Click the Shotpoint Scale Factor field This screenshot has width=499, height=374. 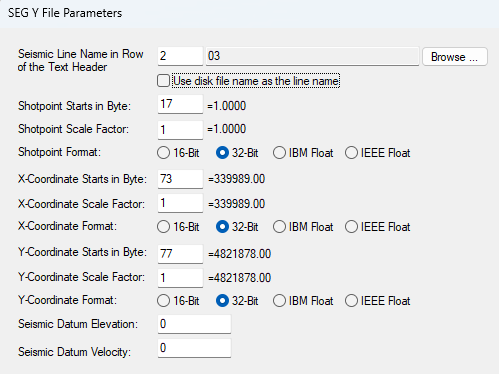[x=180, y=130]
